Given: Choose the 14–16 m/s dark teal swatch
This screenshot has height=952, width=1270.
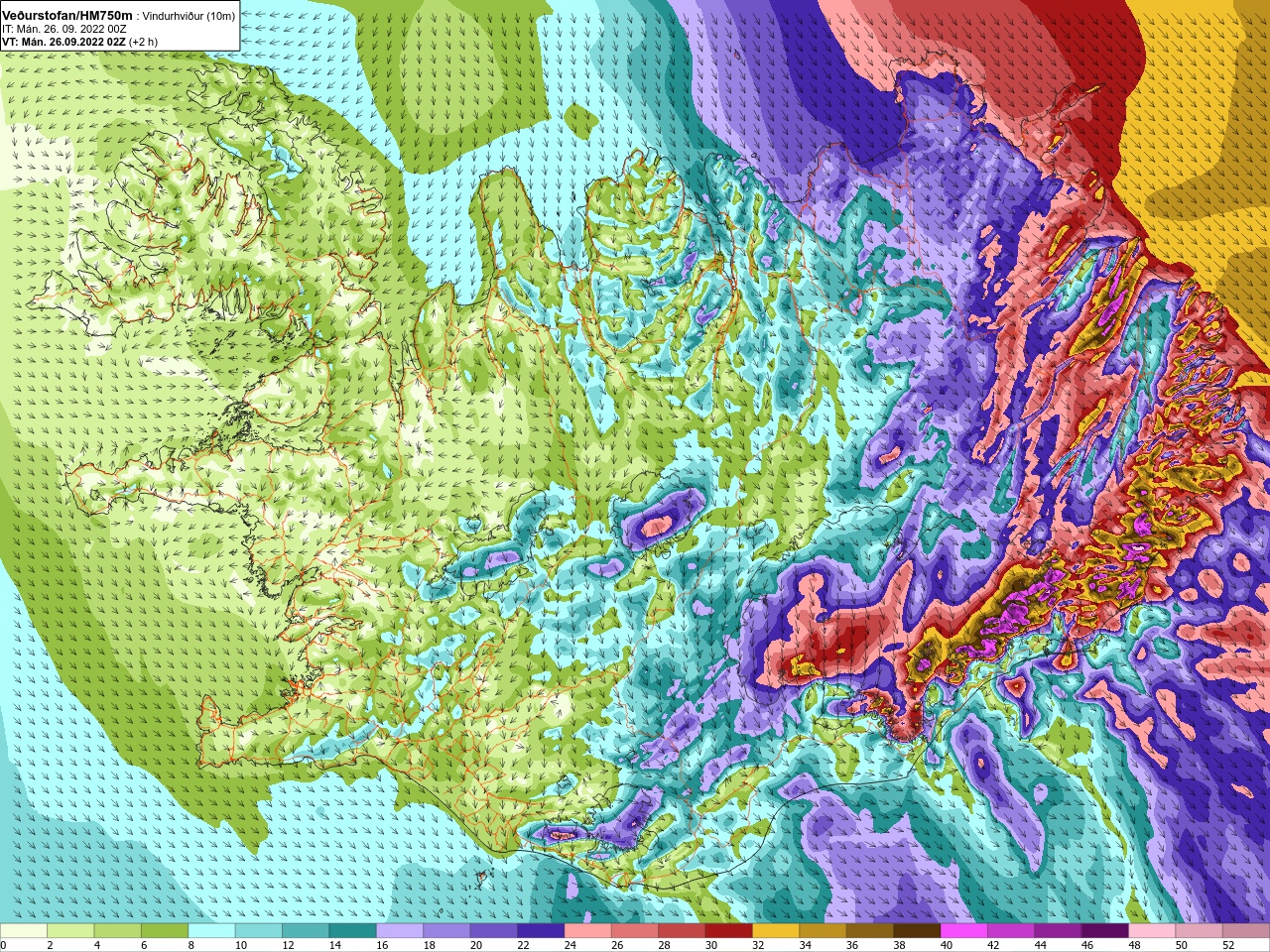Looking at the screenshot, I should click(353, 931).
